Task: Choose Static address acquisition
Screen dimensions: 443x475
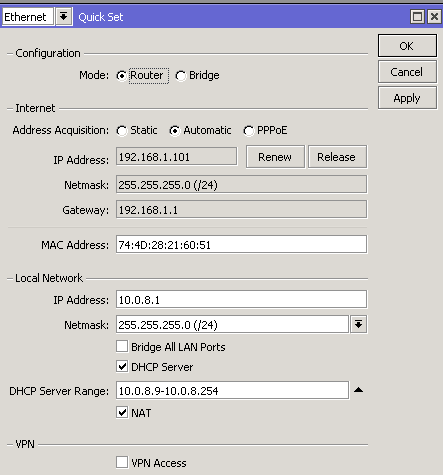Action: (x=122, y=131)
